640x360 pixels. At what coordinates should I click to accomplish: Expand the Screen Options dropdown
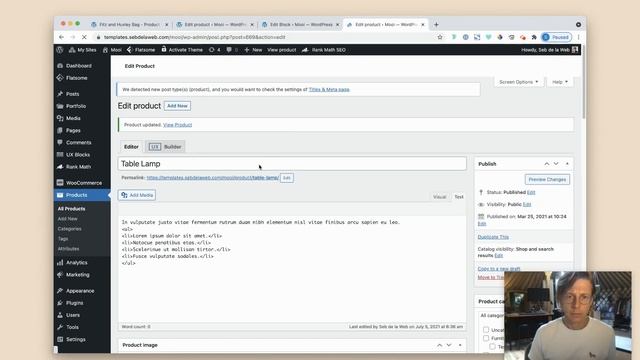pos(518,82)
